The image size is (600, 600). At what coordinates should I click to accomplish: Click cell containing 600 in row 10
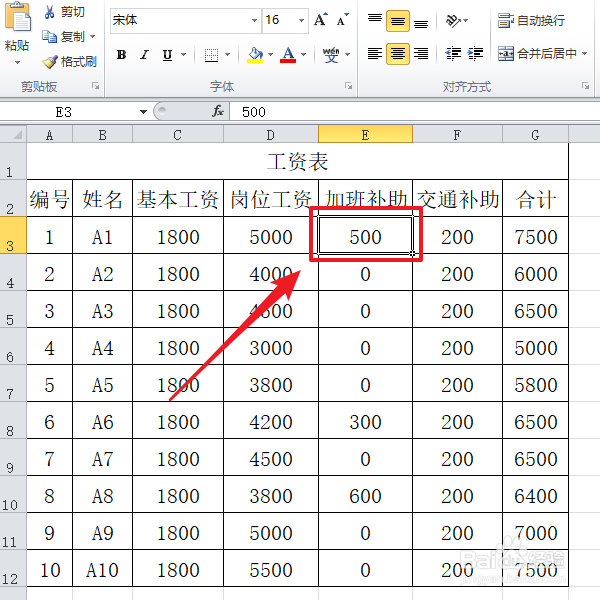pos(365,495)
